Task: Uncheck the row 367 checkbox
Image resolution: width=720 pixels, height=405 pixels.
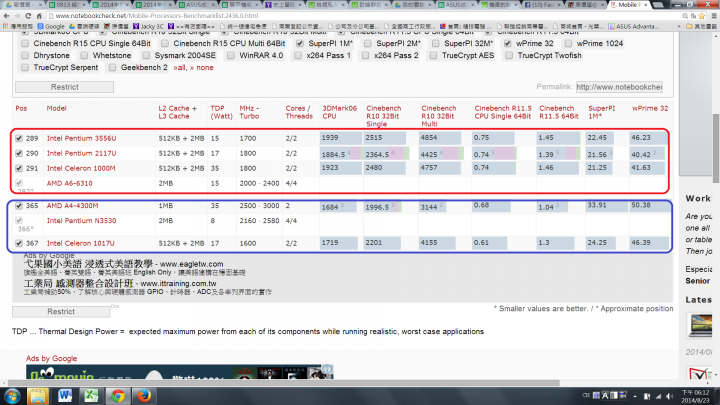Action: (x=19, y=243)
